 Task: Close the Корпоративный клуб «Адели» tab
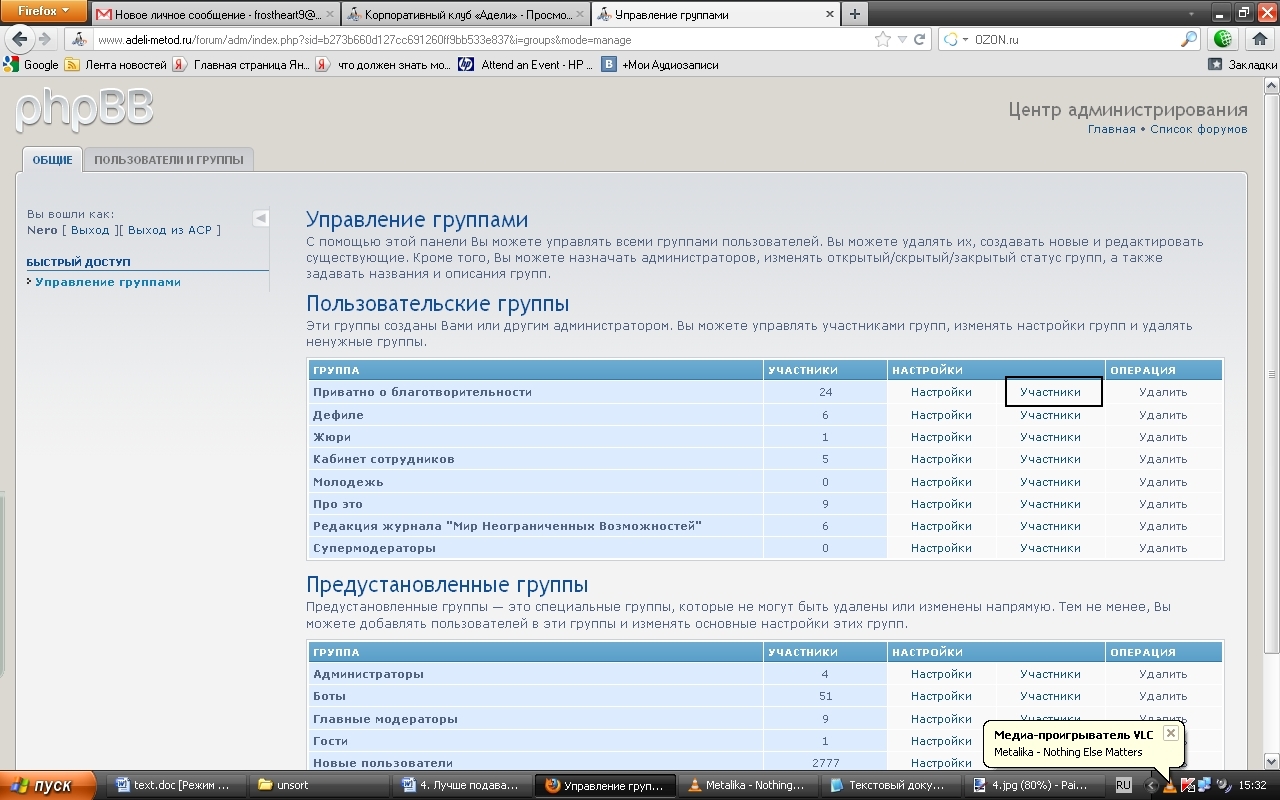tap(580, 15)
